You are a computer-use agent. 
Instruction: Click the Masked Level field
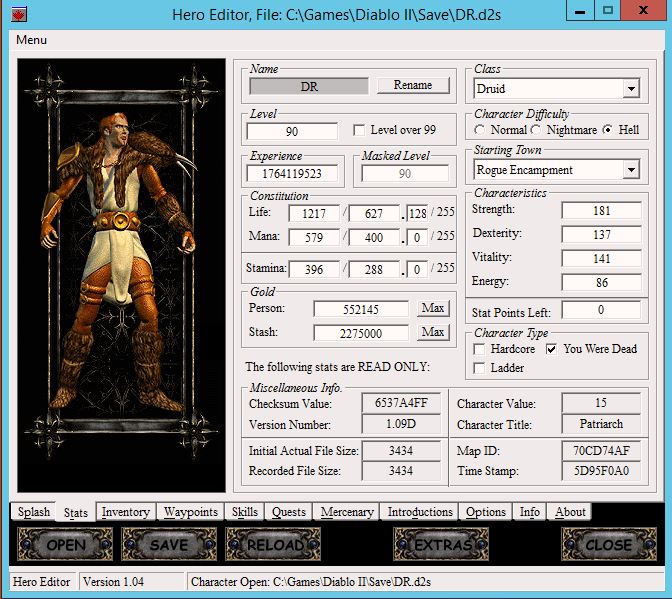(405, 174)
